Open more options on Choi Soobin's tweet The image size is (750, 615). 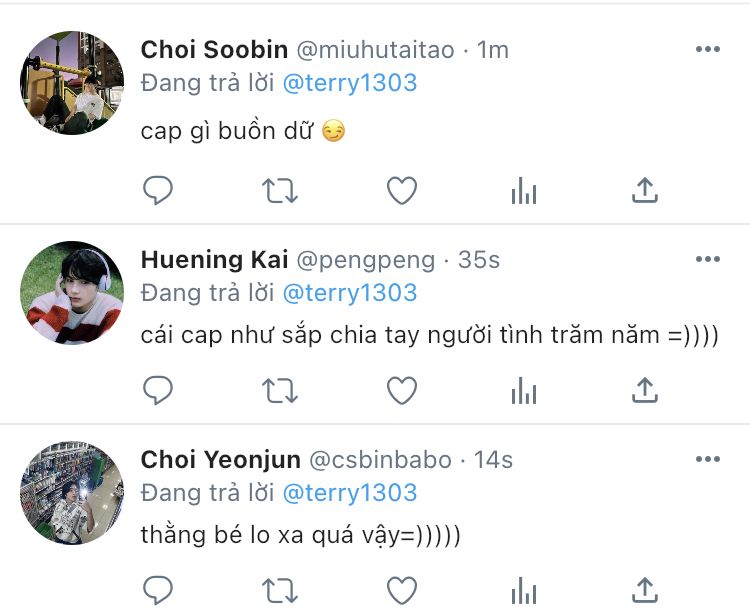click(x=708, y=50)
